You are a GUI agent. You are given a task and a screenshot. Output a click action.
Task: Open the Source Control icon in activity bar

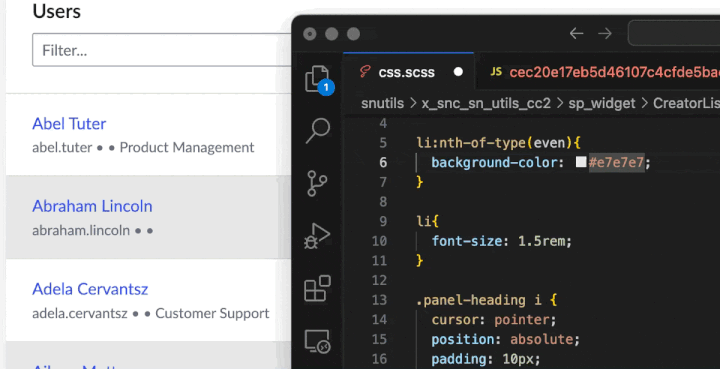[317, 183]
